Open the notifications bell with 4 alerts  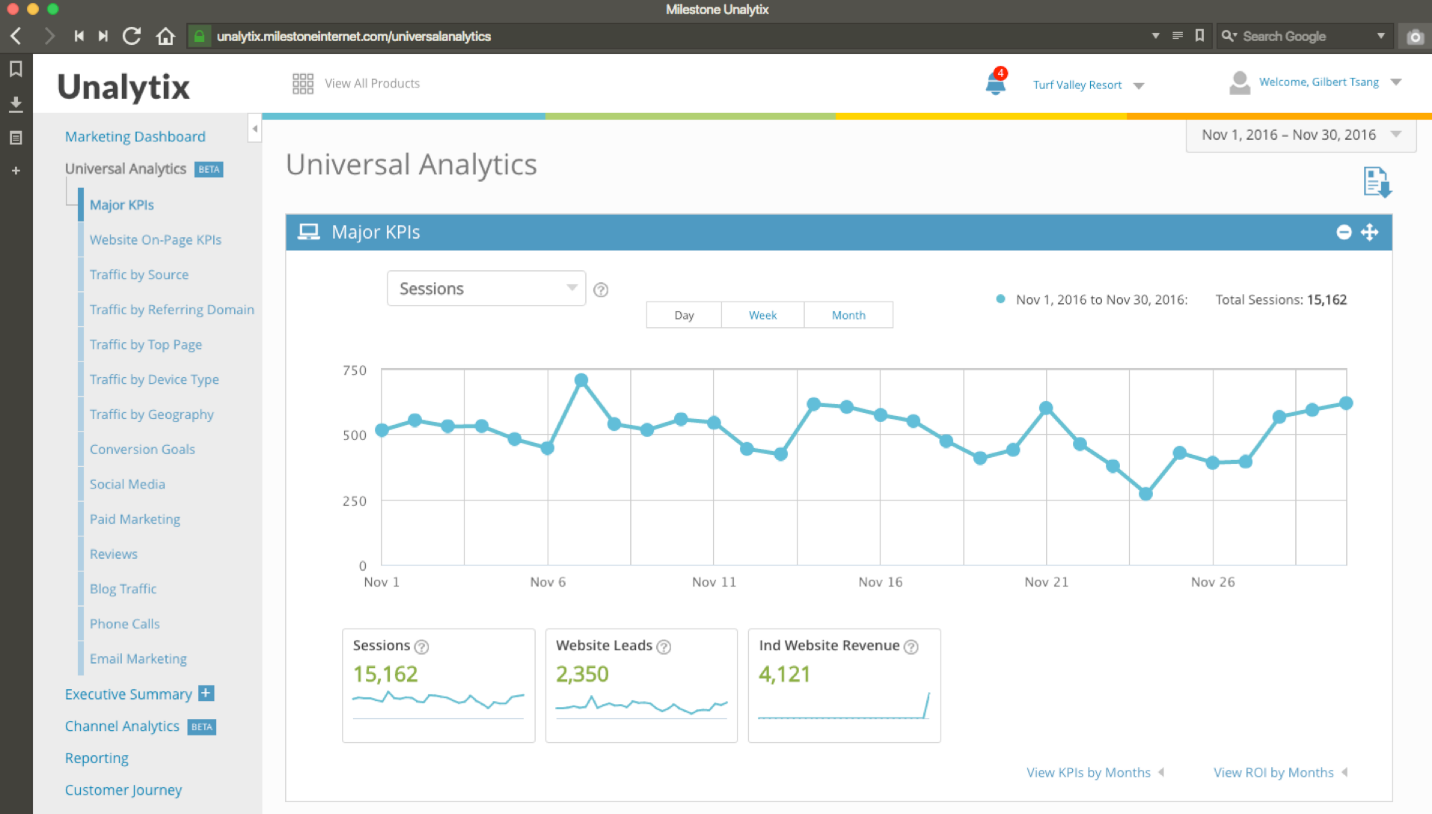[x=996, y=82]
